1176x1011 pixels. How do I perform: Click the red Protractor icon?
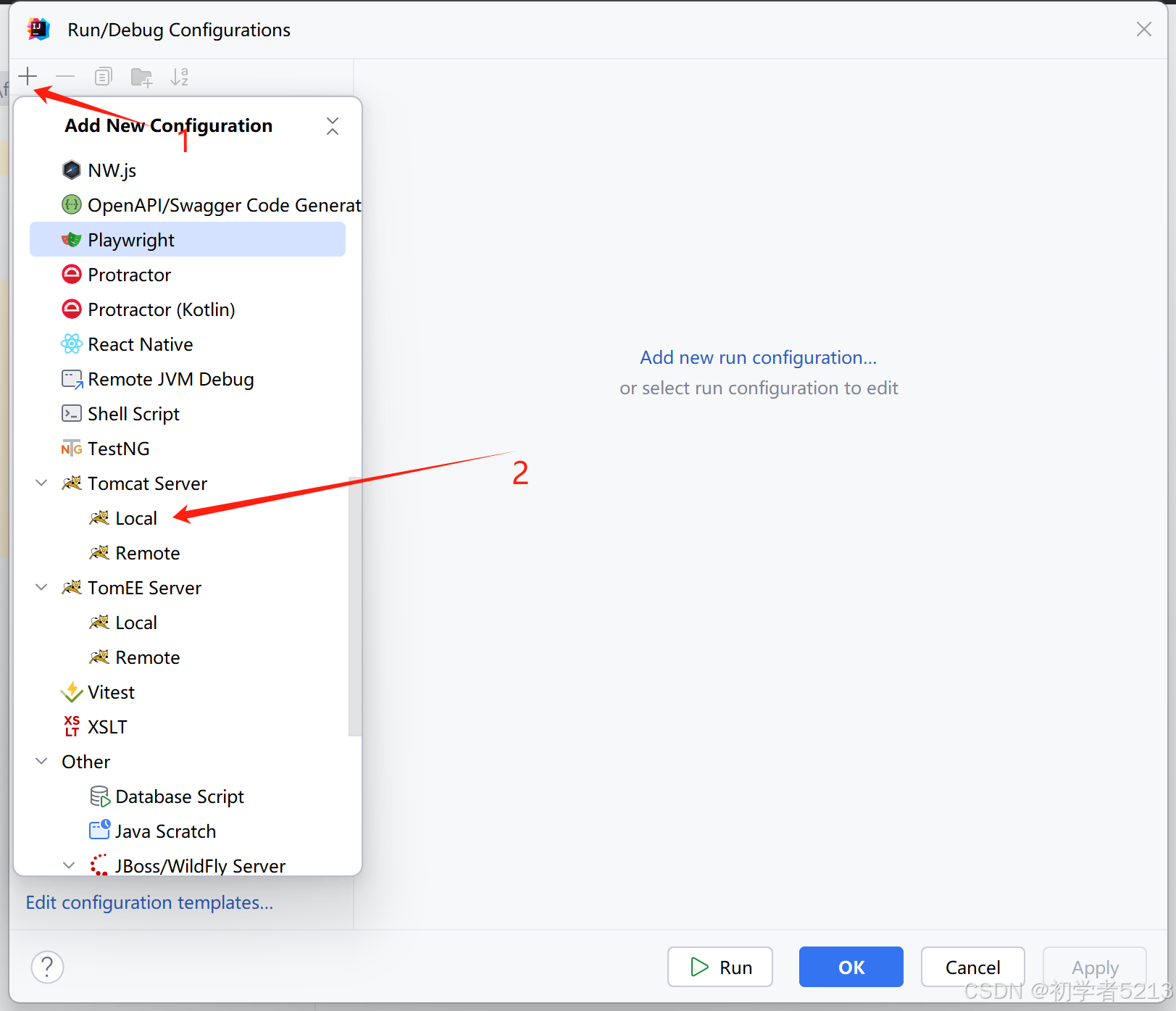click(71, 275)
